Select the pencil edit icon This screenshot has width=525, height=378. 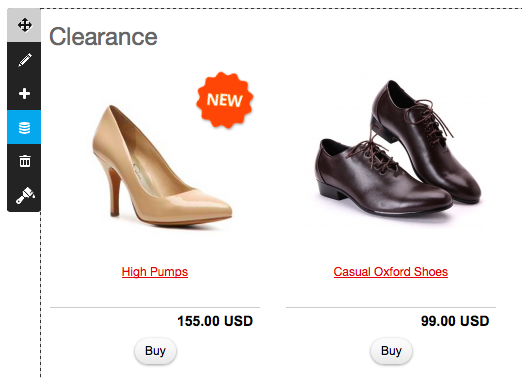pos(24,60)
